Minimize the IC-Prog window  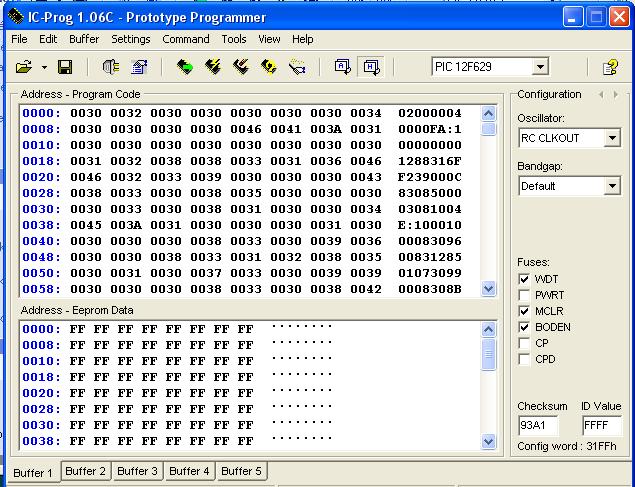[x=572, y=17]
